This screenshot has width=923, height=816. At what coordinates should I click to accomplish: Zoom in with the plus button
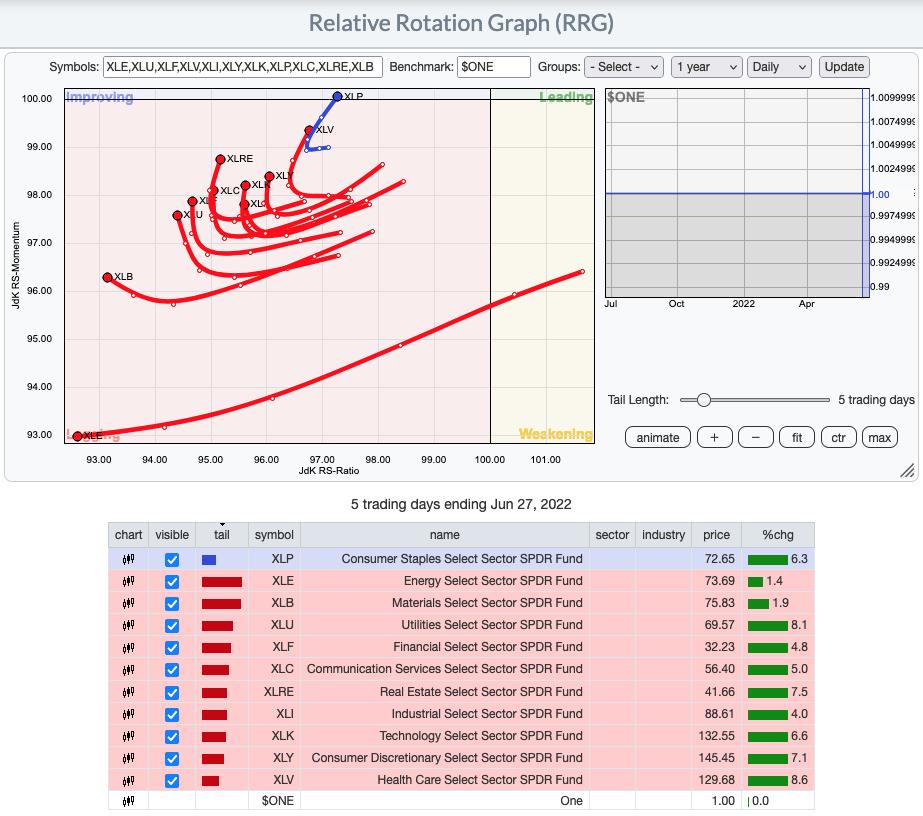tap(715, 437)
